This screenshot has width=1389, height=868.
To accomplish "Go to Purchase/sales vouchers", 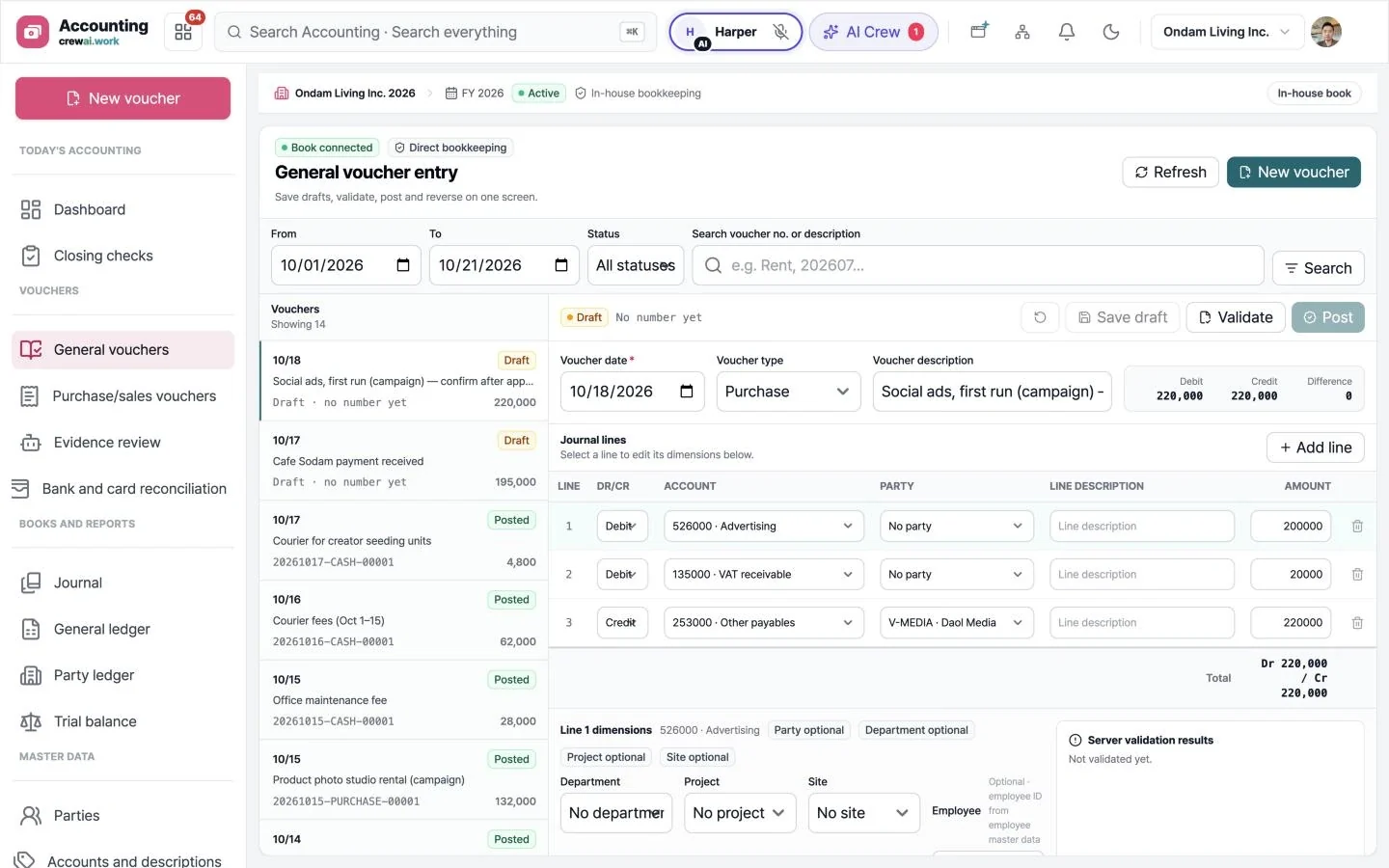I will pyautogui.click(x=123, y=395).
